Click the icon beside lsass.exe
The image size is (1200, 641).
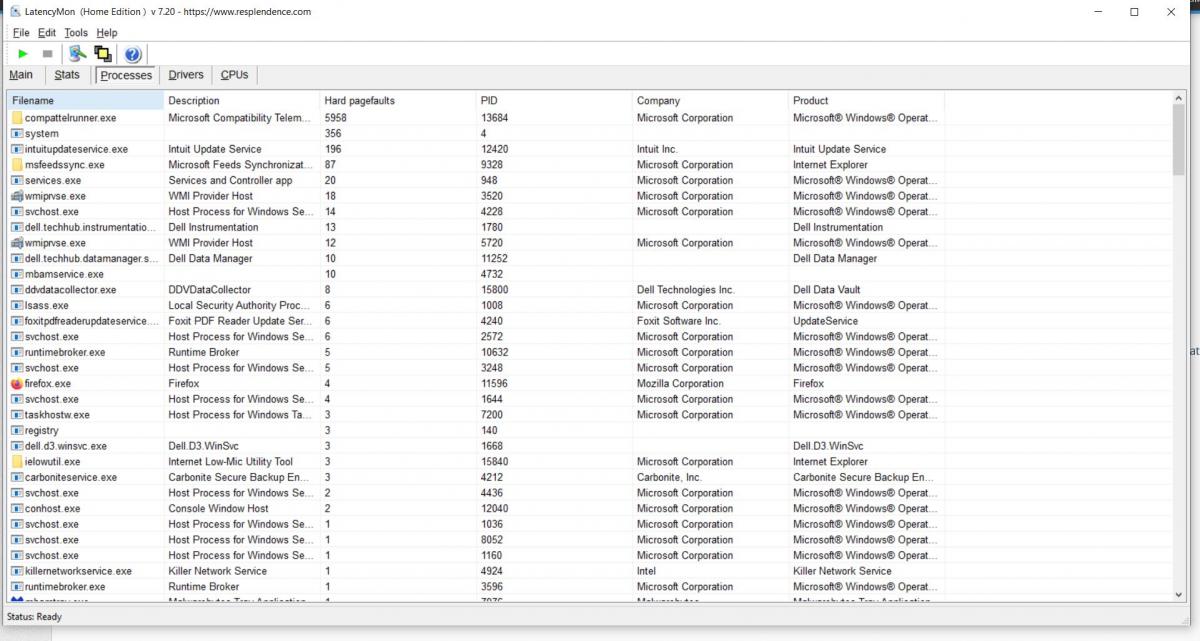[x=17, y=306]
